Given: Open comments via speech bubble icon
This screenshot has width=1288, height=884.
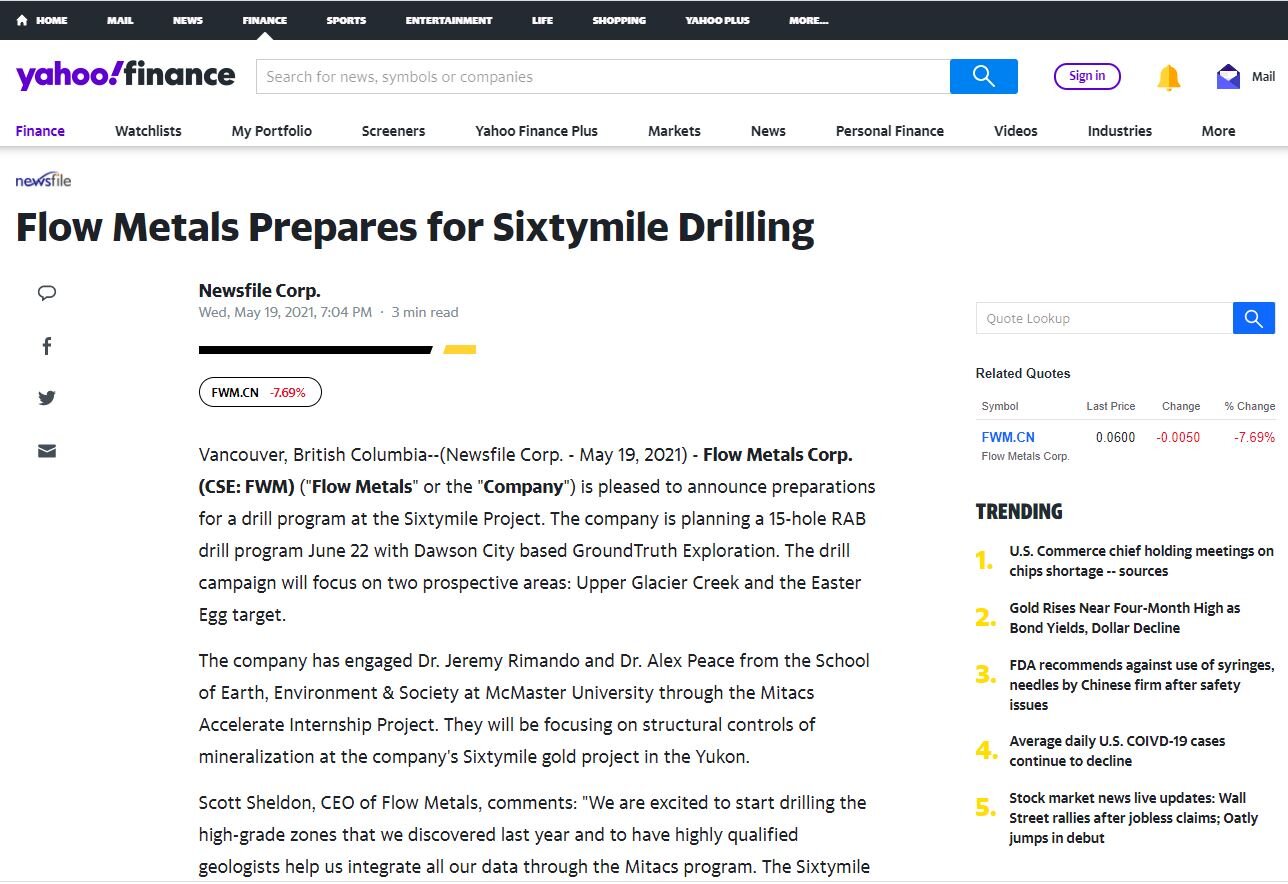Looking at the screenshot, I should (47, 293).
